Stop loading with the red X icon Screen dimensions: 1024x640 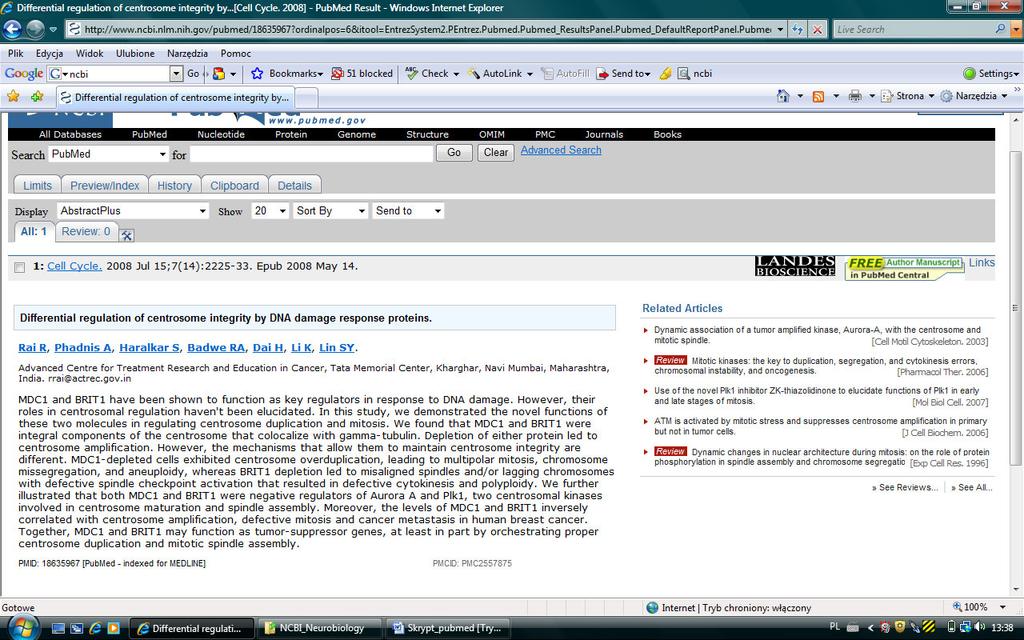tap(816, 29)
